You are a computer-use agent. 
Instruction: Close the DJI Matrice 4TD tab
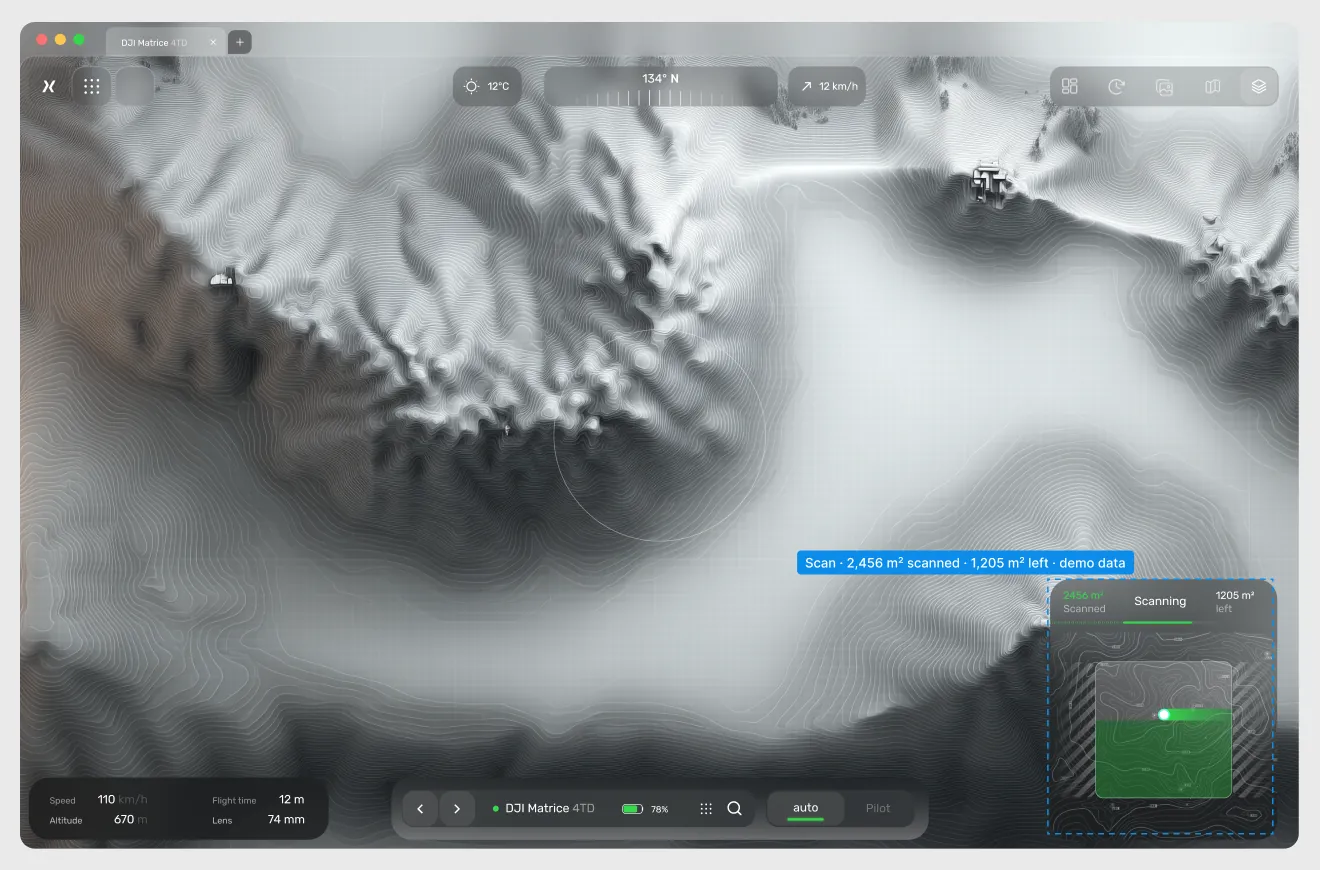[212, 42]
